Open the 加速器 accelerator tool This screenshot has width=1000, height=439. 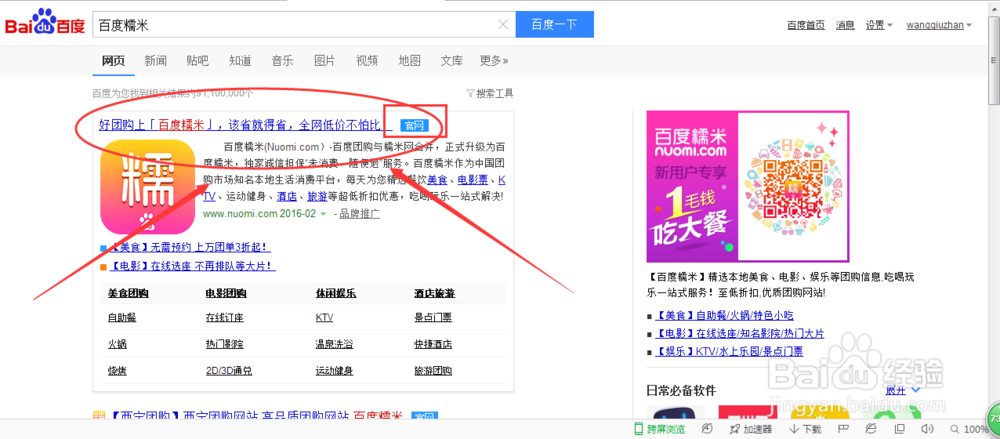point(751,429)
